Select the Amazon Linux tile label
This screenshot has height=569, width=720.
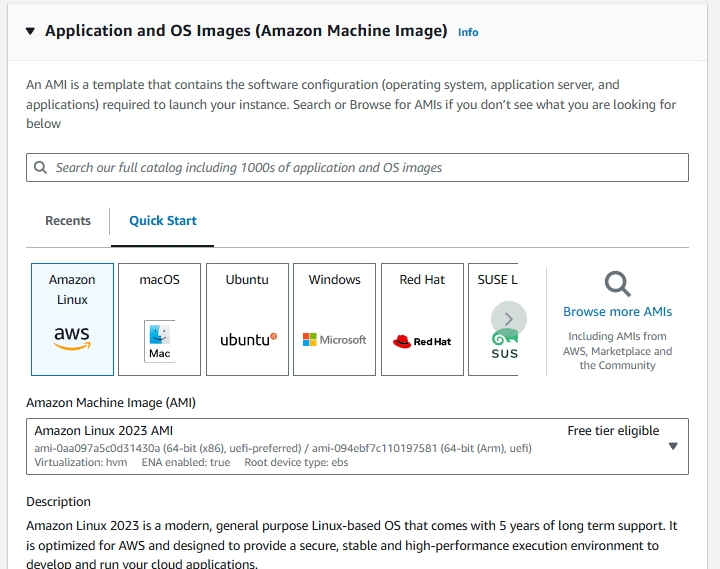point(72,289)
